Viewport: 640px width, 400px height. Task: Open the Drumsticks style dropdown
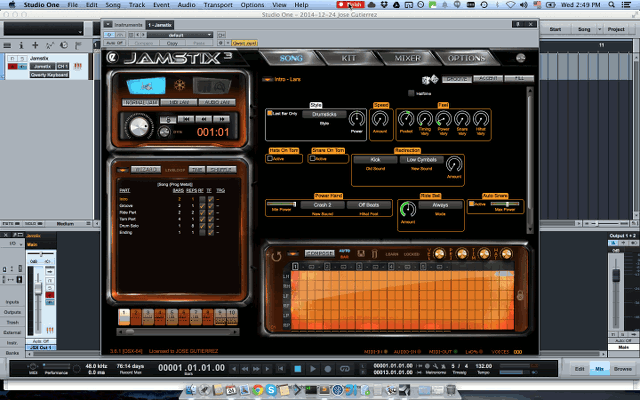324,114
